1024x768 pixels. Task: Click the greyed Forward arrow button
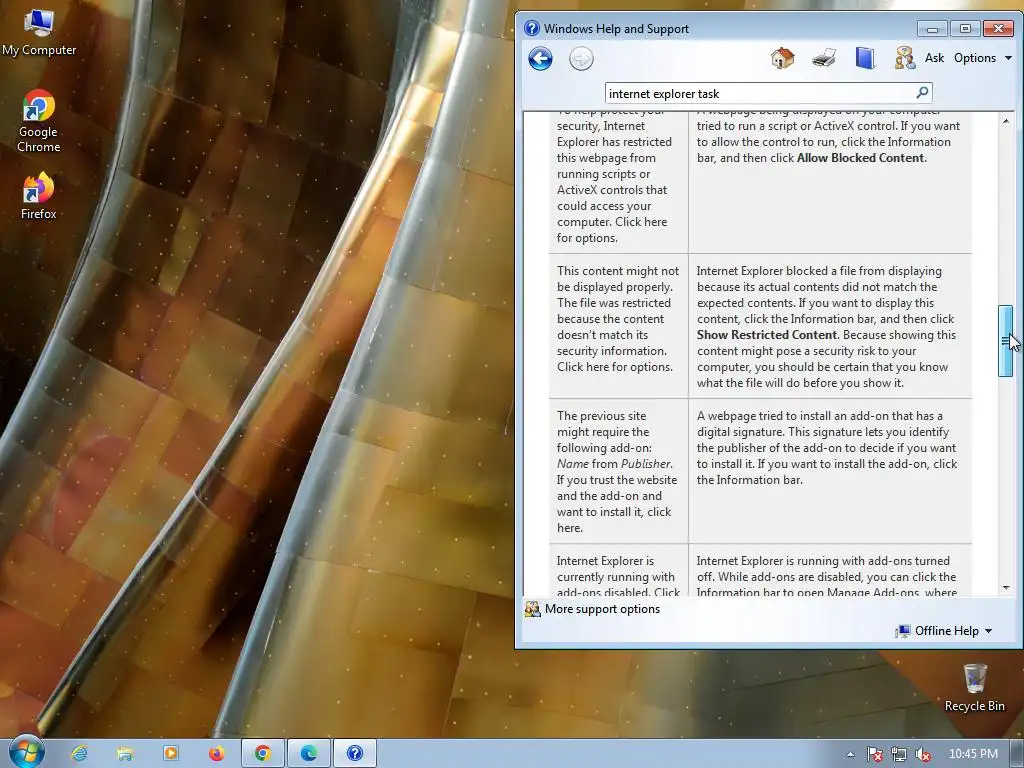pos(581,59)
